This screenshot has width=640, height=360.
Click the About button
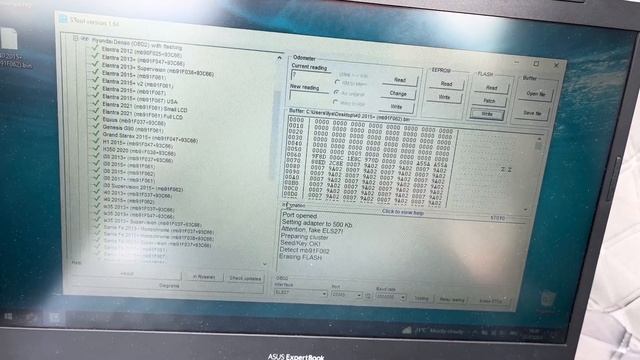[127, 273]
